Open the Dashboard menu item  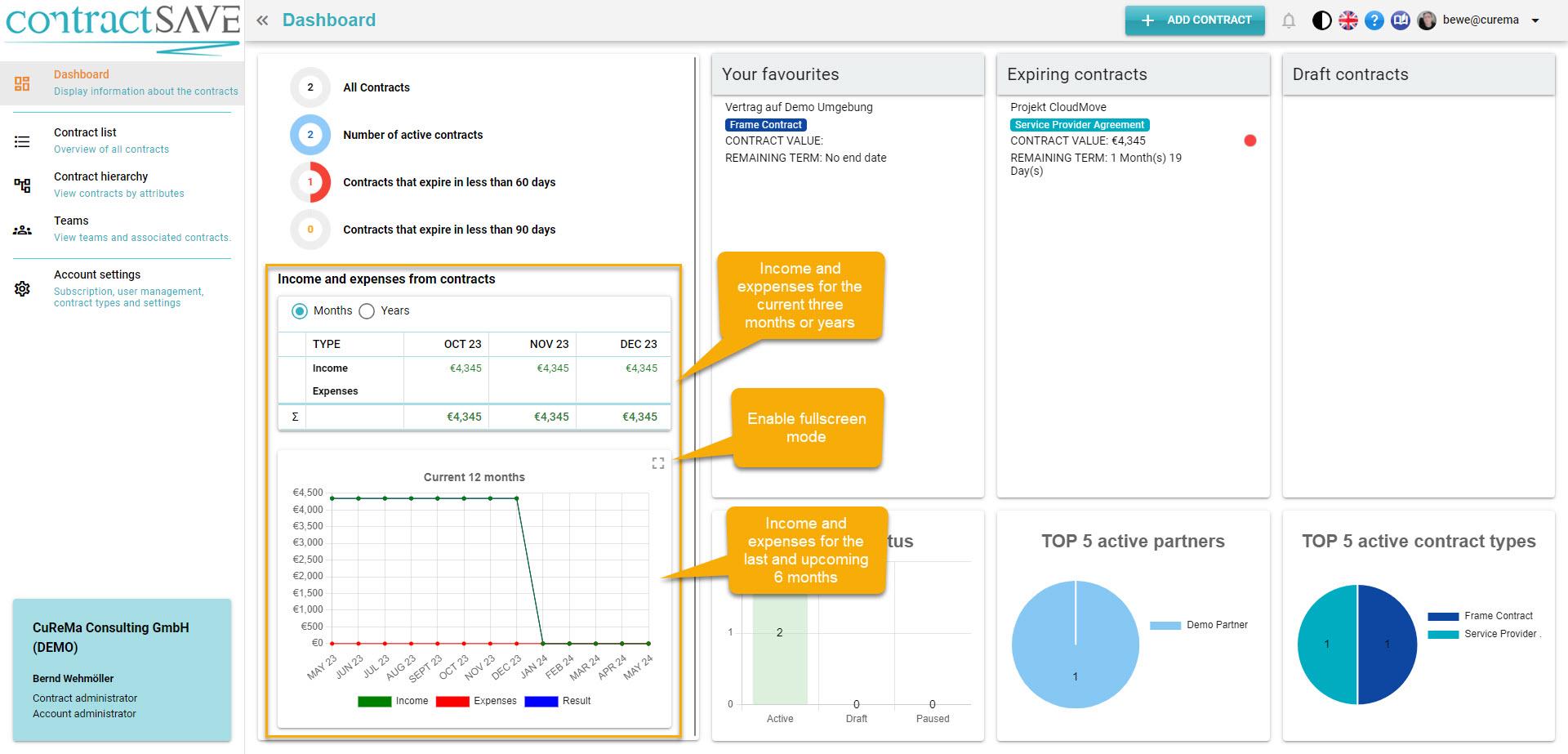point(122,83)
